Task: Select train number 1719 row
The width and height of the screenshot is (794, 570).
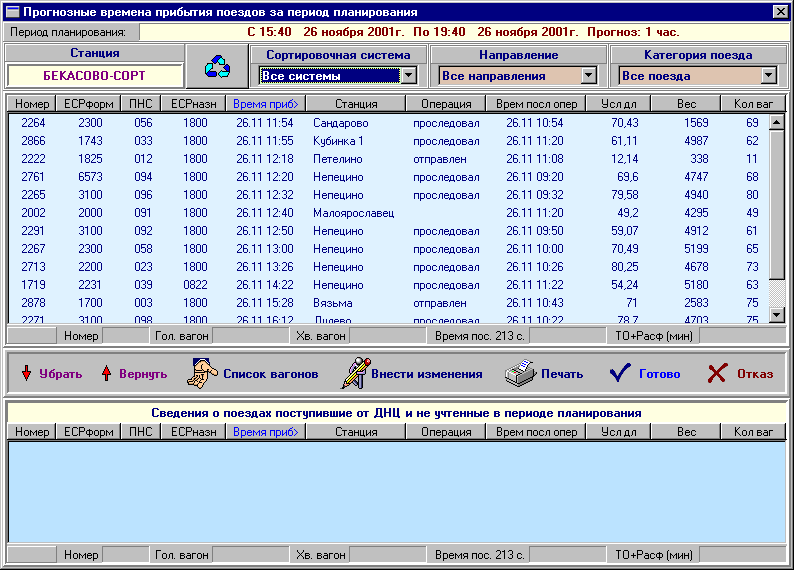Action: [388, 285]
